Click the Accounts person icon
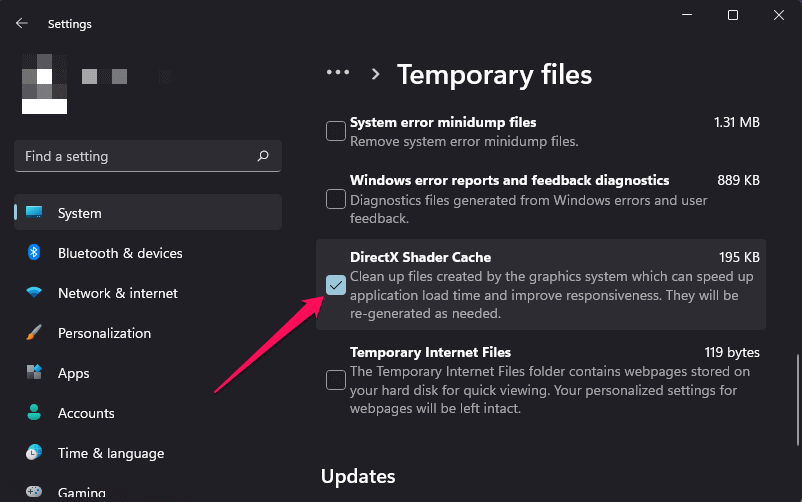This screenshot has width=802, height=502. tap(35, 413)
